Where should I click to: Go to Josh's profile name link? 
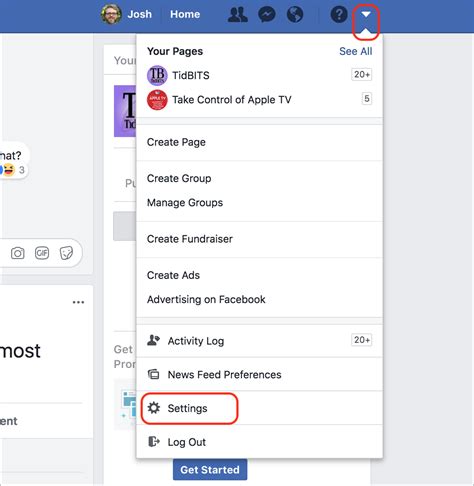point(140,14)
